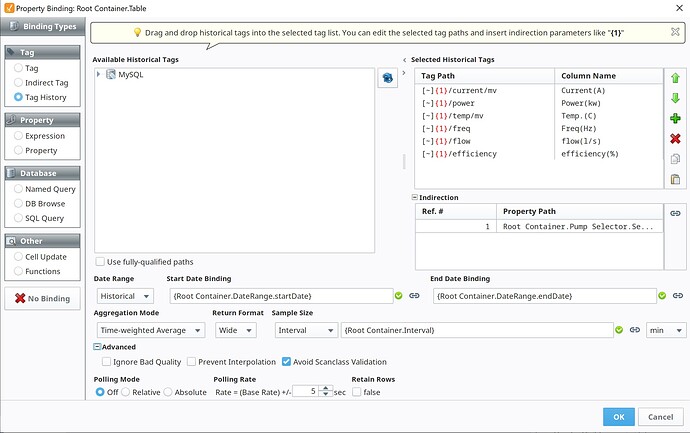The image size is (690, 433).
Task: Open the Return Format Wide dropdown
Action: click(236, 330)
